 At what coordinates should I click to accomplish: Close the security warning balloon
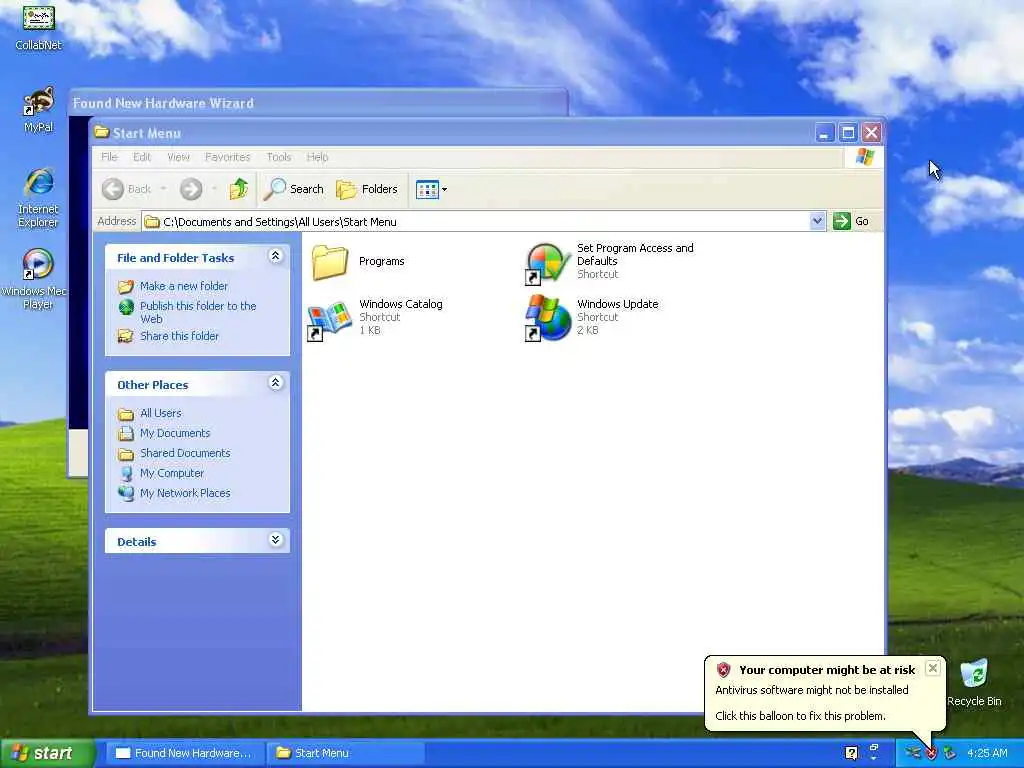933,668
